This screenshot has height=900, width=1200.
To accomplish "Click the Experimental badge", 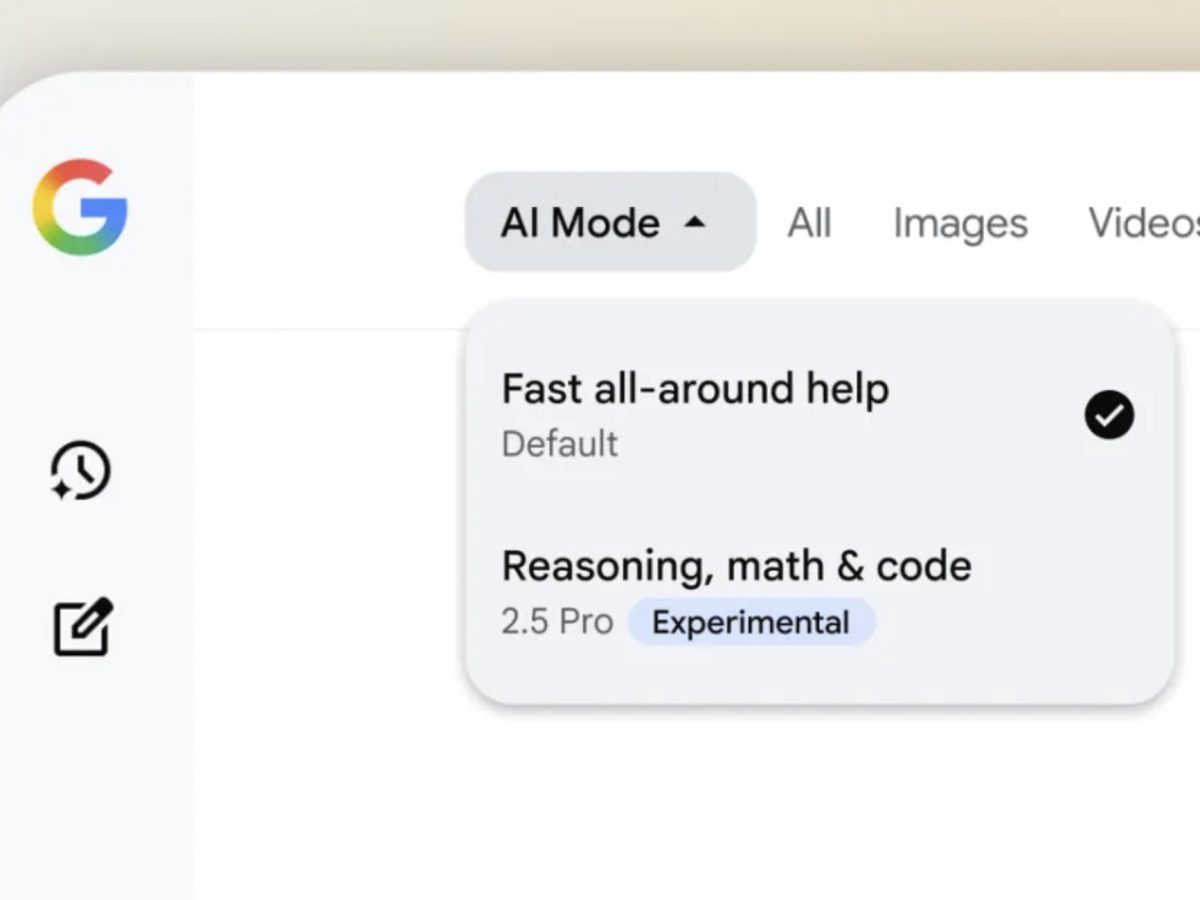I will (x=750, y=622).
